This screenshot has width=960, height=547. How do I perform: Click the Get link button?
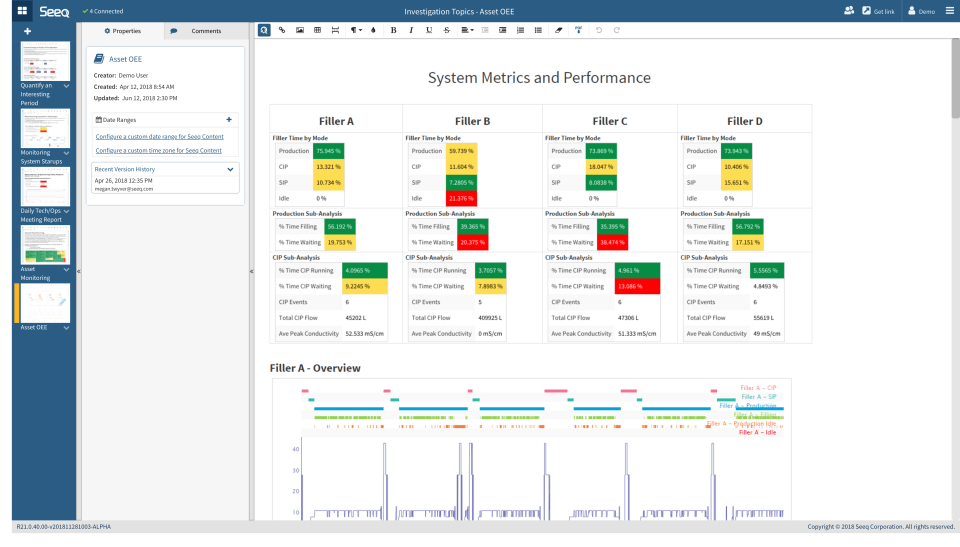879,11
